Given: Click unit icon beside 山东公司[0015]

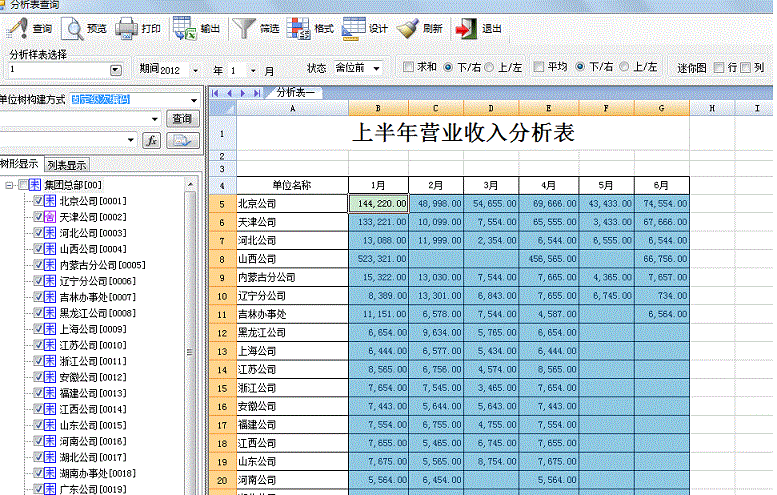Looking at the screenshot, I should (x=50, y=425).
